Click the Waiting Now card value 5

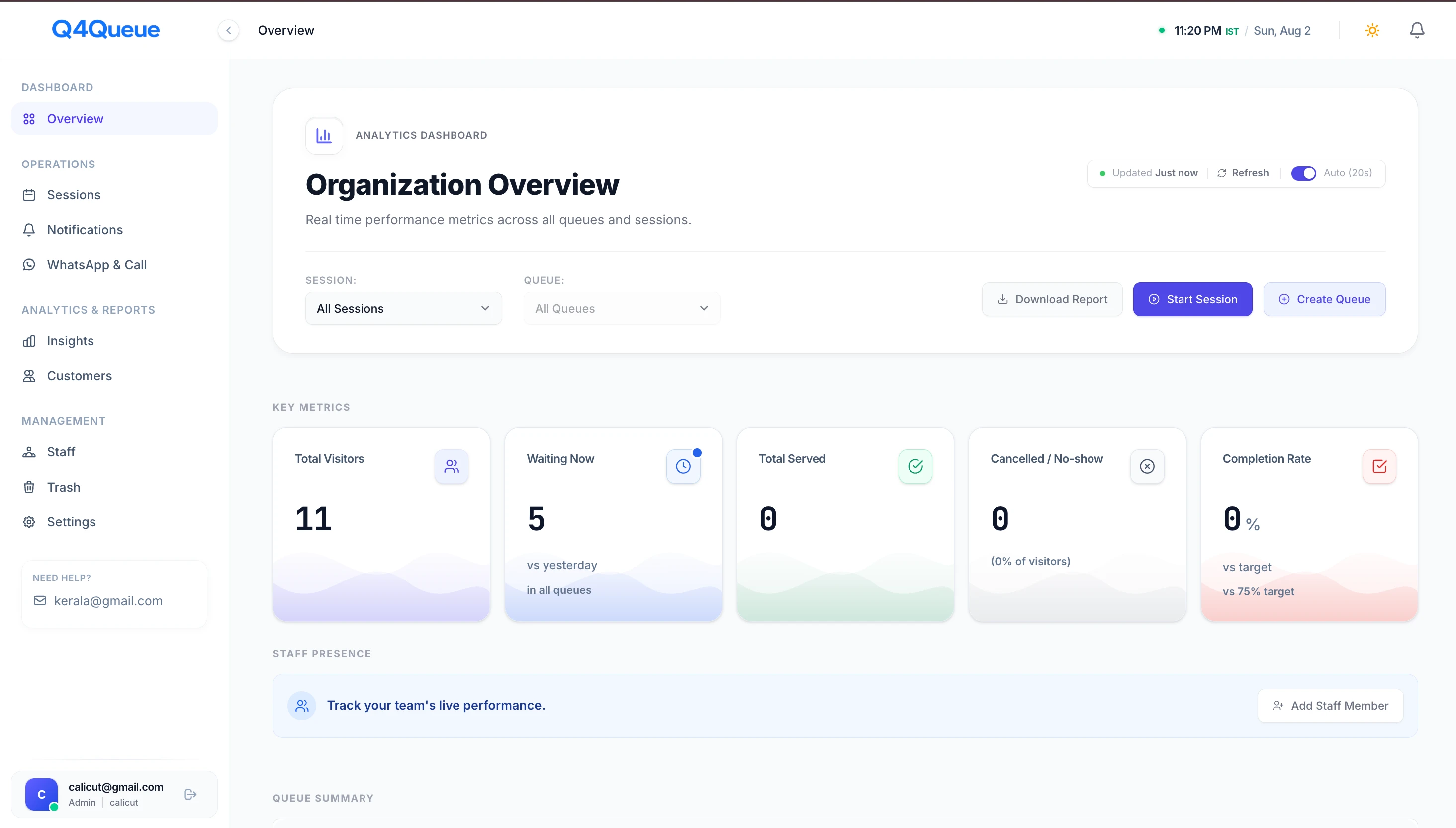point(536,519)
